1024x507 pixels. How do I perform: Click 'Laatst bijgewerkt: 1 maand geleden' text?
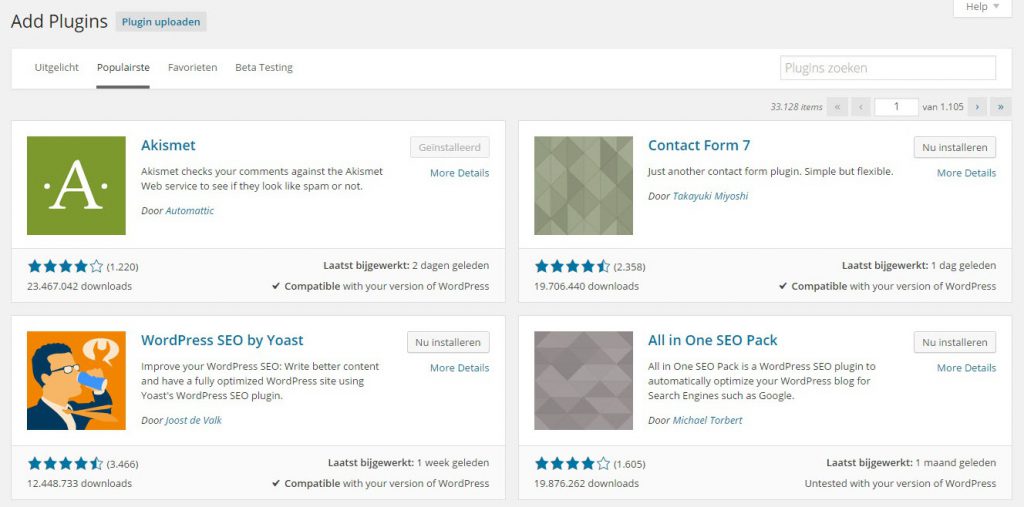(x=912, y=463)
